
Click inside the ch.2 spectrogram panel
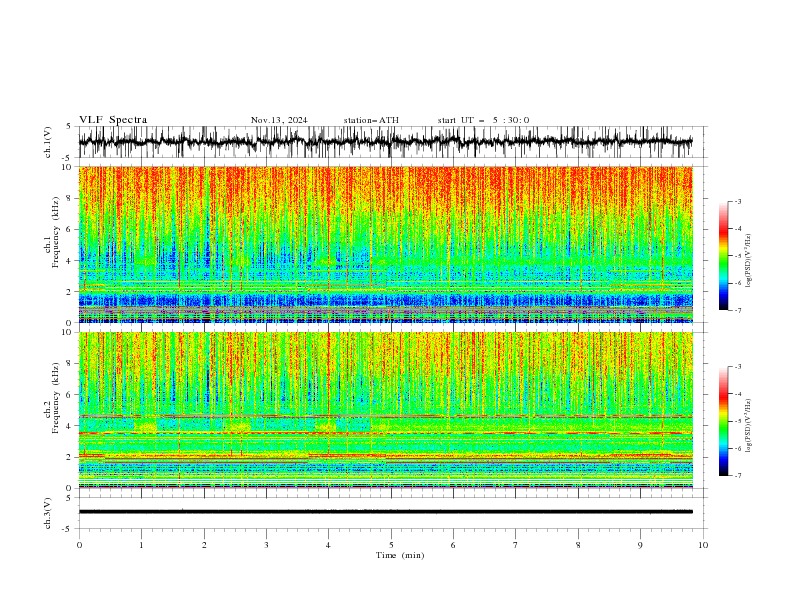point(385,410)
